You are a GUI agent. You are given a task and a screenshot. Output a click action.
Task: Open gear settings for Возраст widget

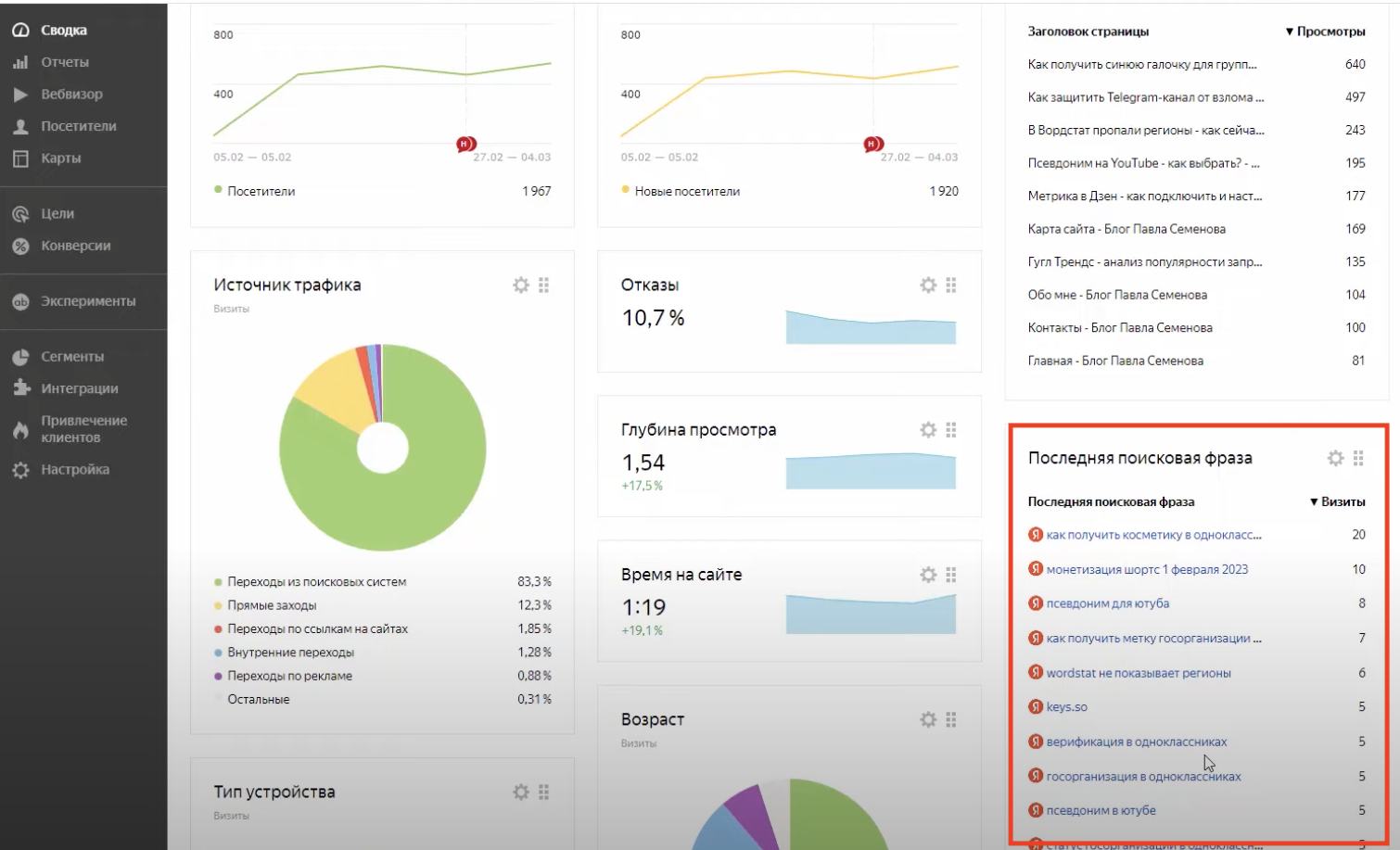(x=928, y=719)
